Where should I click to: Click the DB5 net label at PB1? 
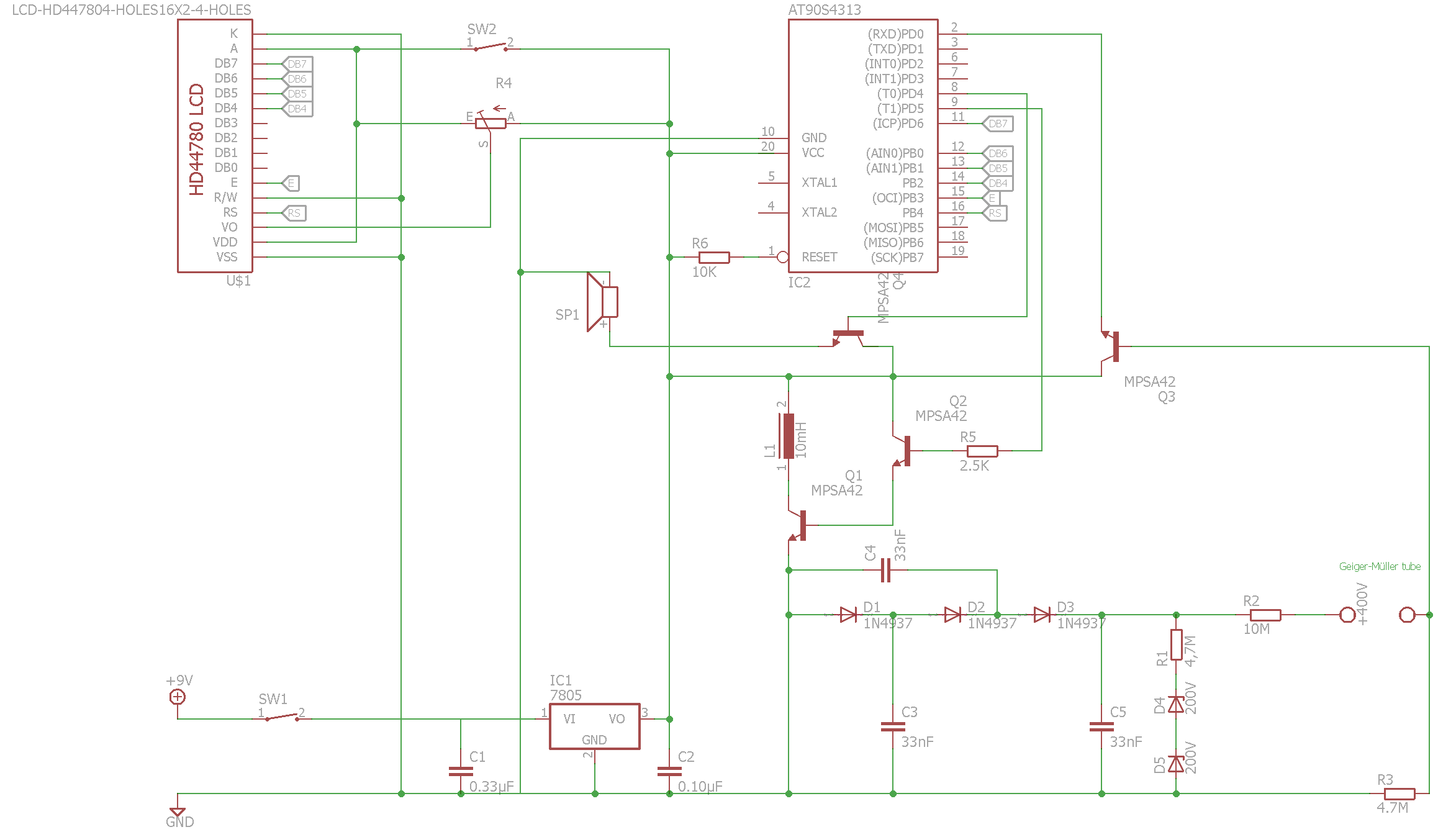click(x=998, y=168)
